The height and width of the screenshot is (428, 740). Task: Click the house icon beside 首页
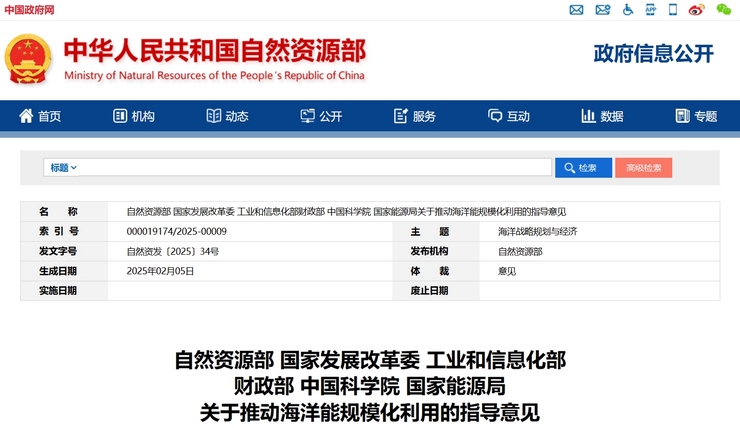click(x=26, y=116)
